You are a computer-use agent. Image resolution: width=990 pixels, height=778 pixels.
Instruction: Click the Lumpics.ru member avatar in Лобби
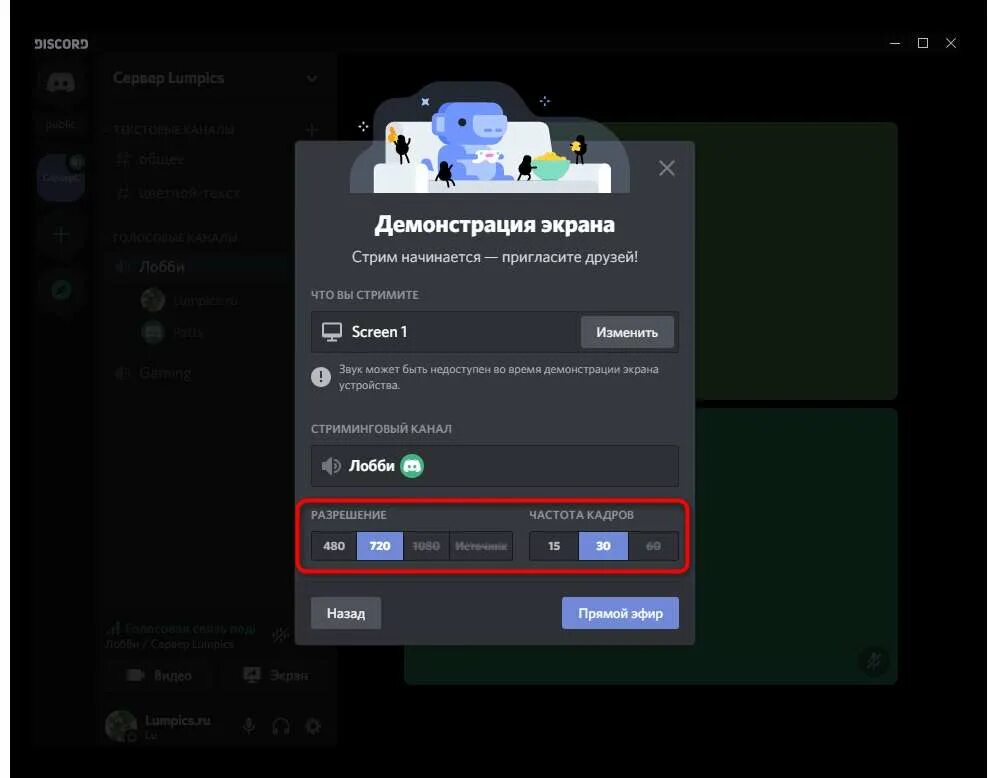pyautogui.click(x=153, y=299)
